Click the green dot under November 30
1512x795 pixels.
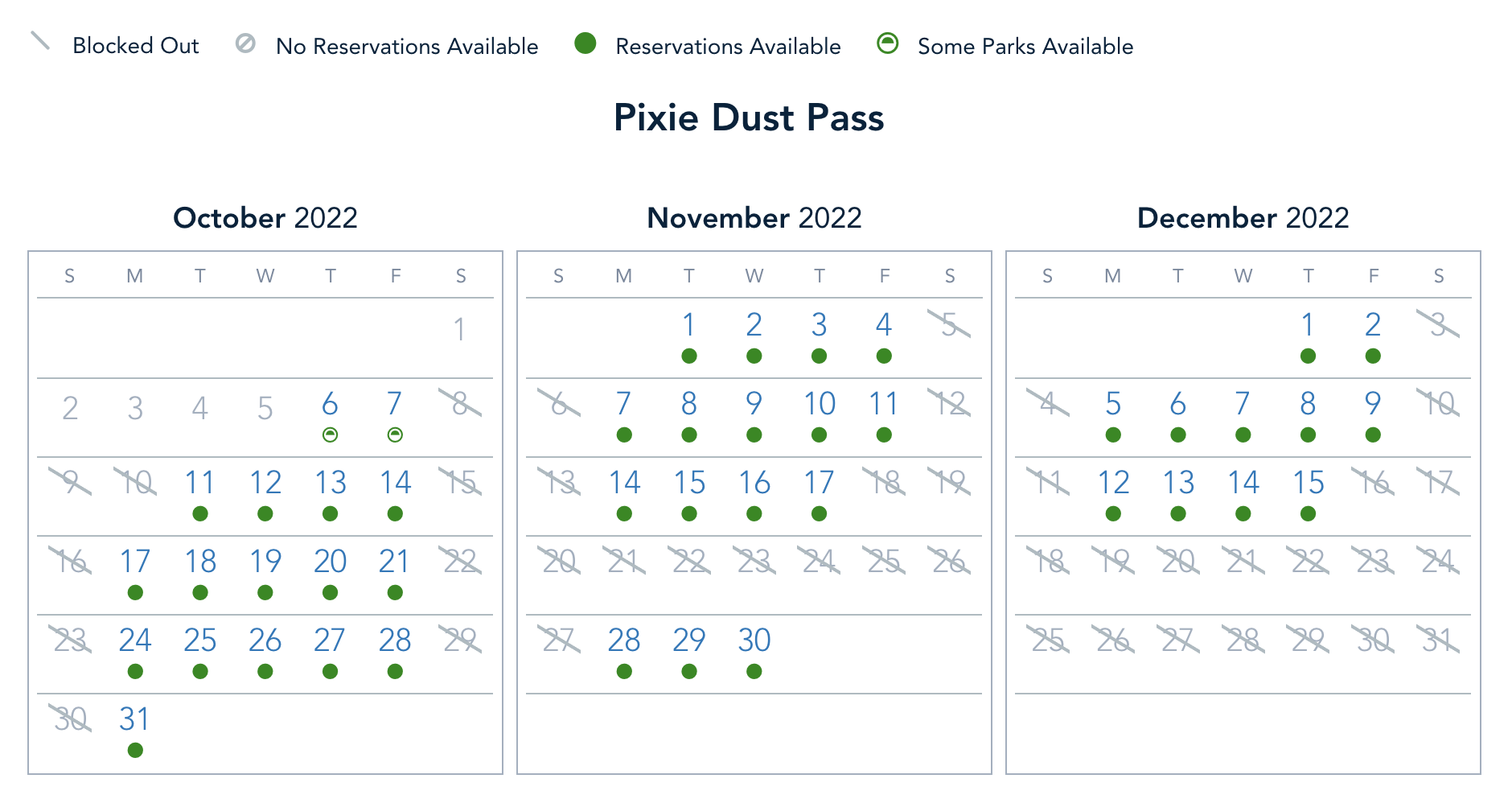pos(754,672)
